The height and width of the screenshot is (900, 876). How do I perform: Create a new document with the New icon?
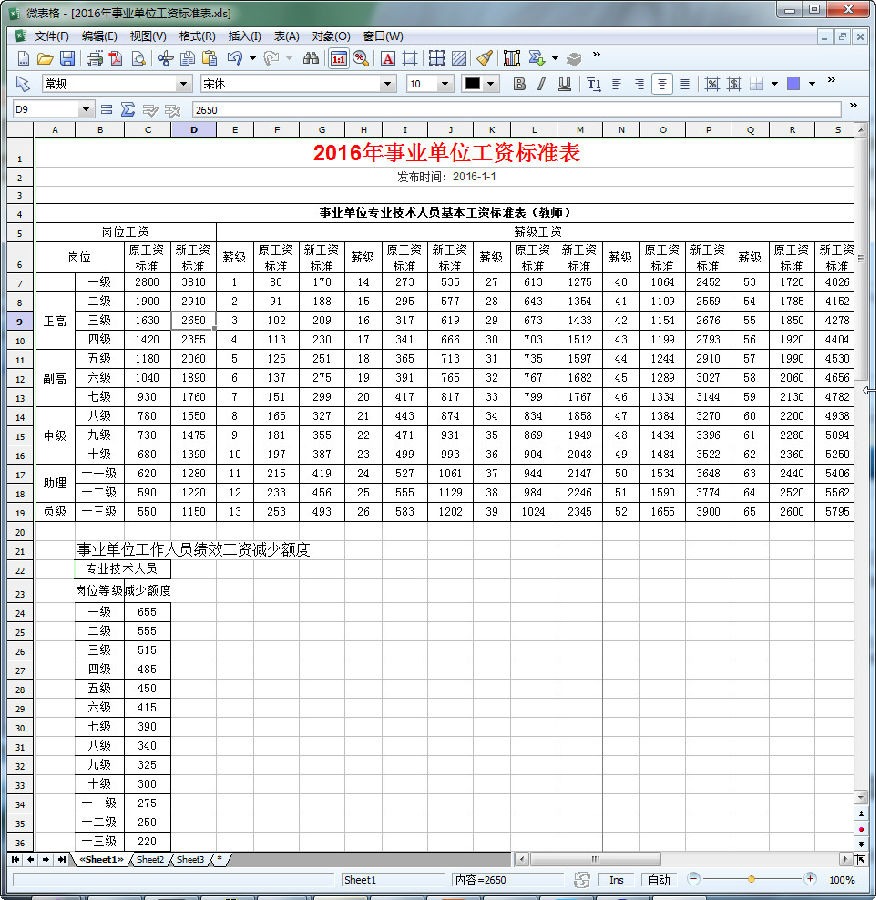click(23, 58)
